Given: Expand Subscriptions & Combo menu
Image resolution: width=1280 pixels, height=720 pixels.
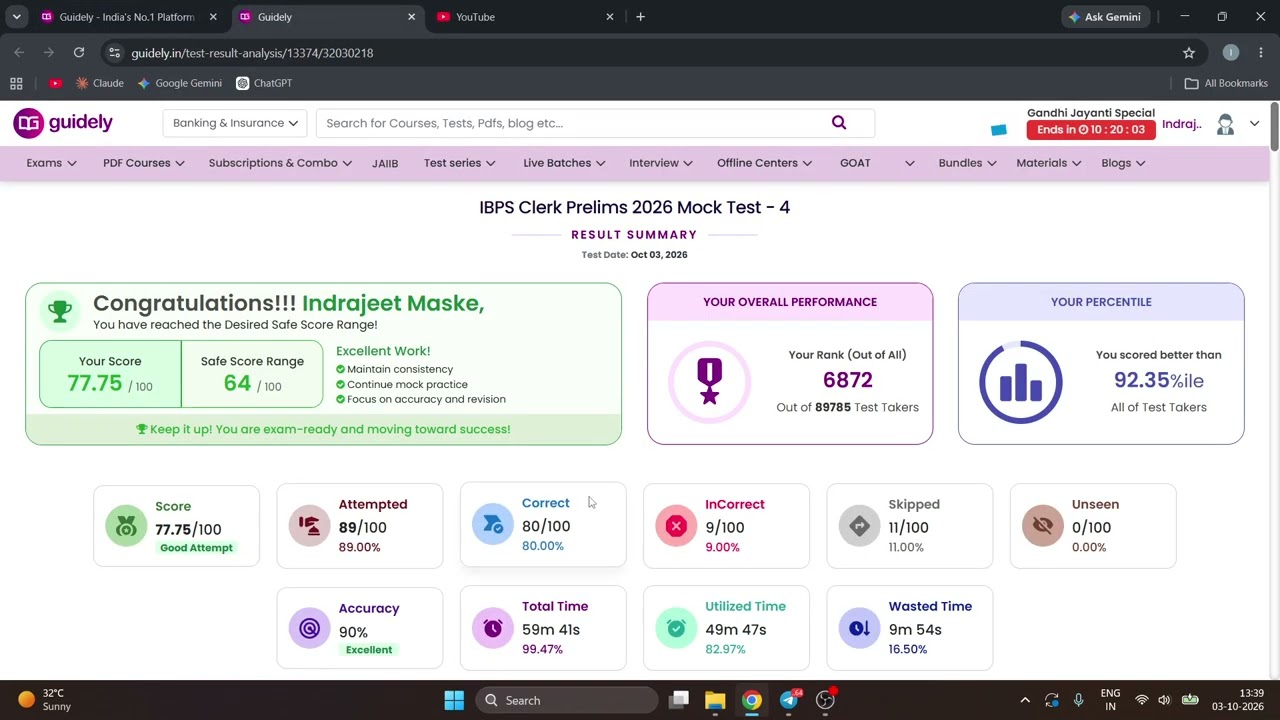Looking at the screenshot, I should coord(280,163).
